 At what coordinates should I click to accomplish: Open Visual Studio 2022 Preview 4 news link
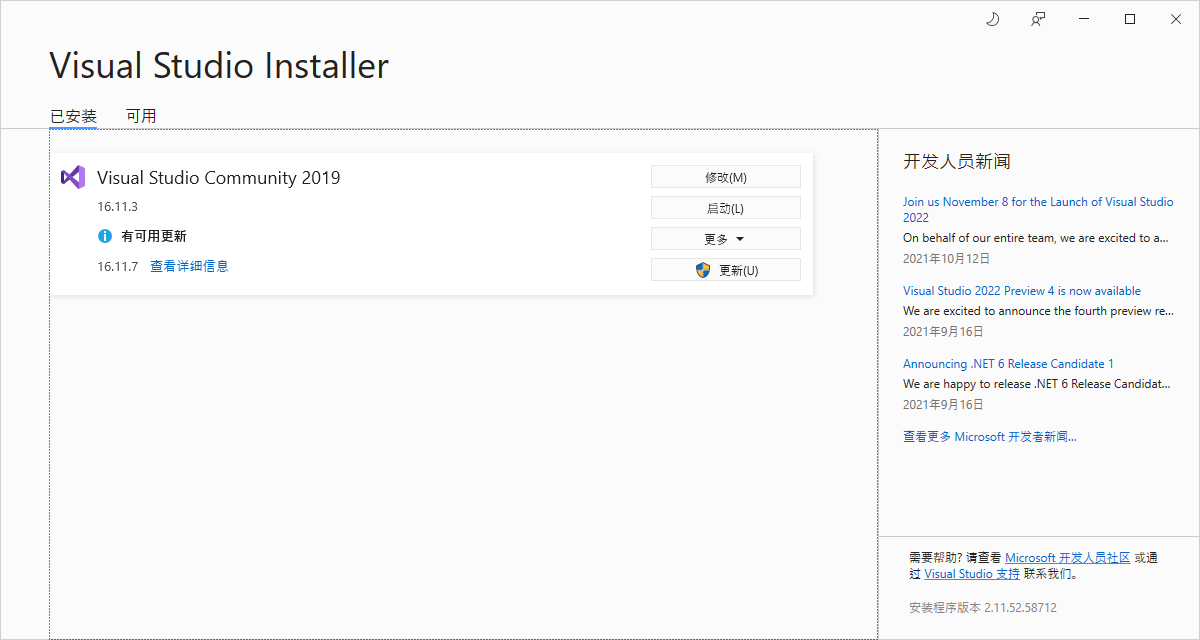pos(1022,291)
